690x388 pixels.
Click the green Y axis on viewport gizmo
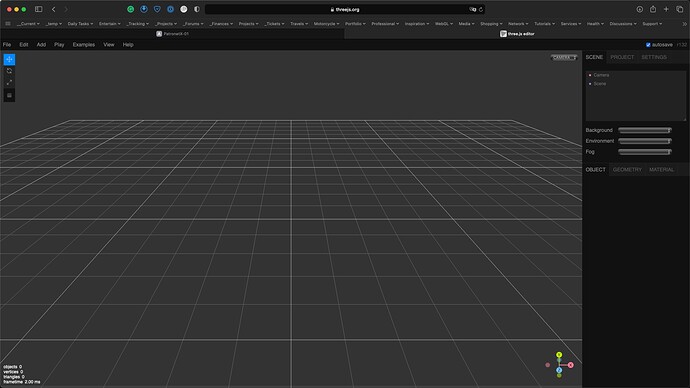tap(559, 355)
